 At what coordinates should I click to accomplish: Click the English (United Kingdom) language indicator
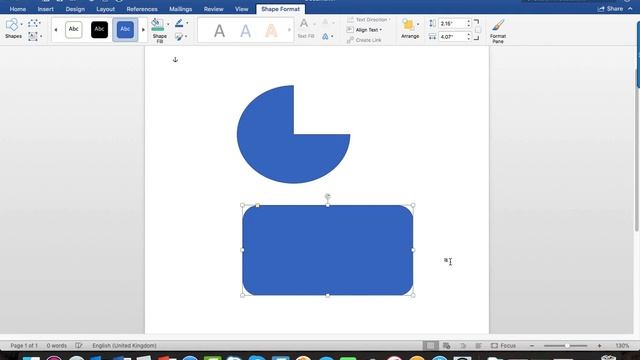124,346
